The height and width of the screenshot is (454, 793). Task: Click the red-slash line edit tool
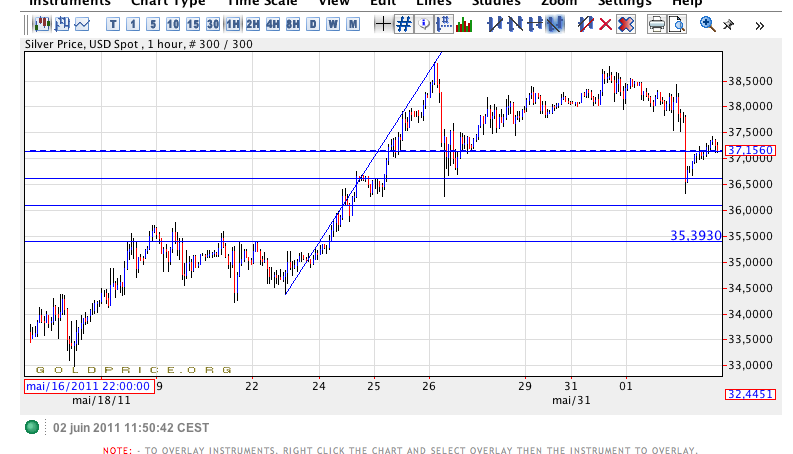586,24
